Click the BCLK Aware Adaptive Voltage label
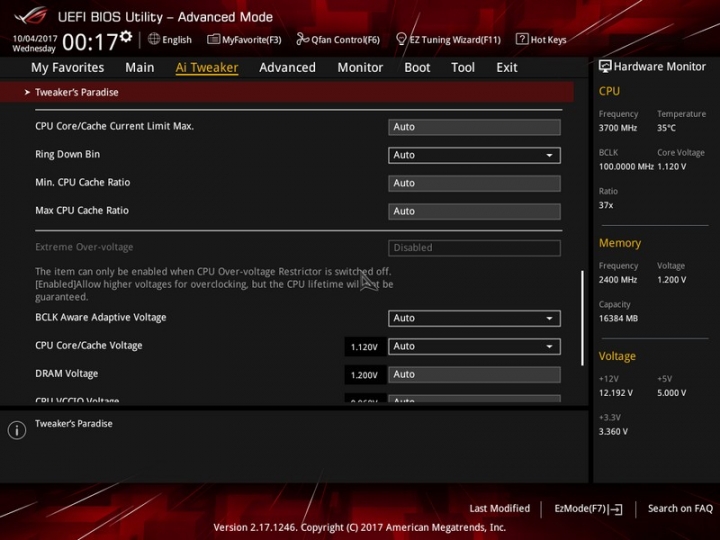Viewport: 720px width, 540px height. [101, 317]
